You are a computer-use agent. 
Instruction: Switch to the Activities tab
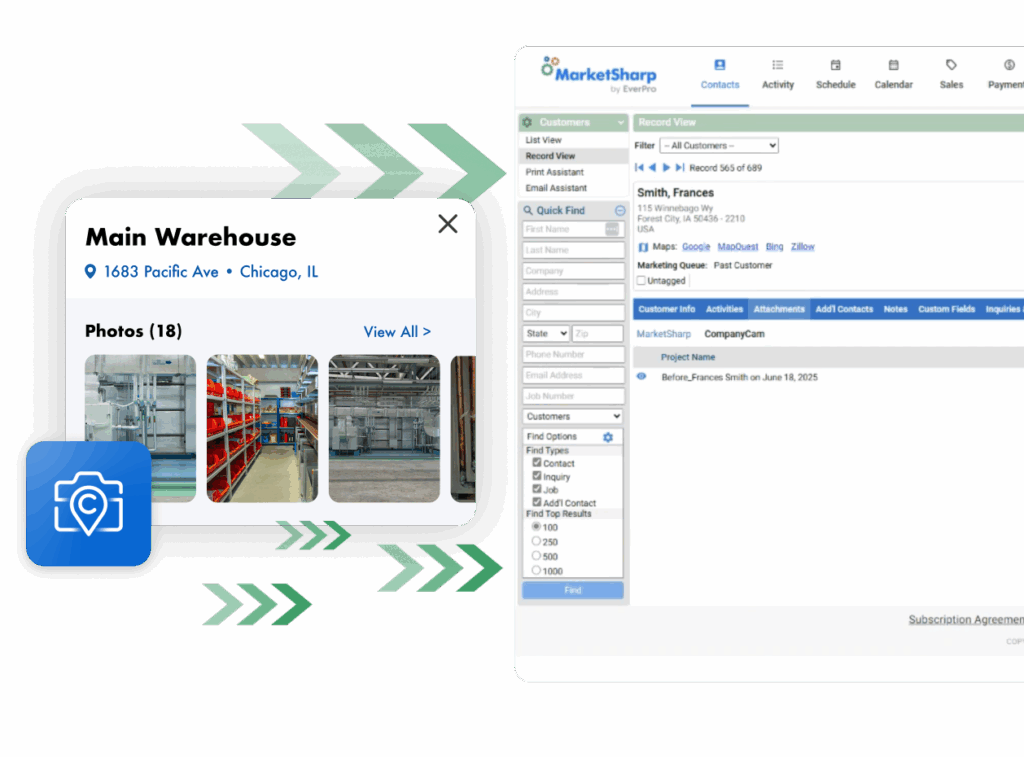click(724, 309)
